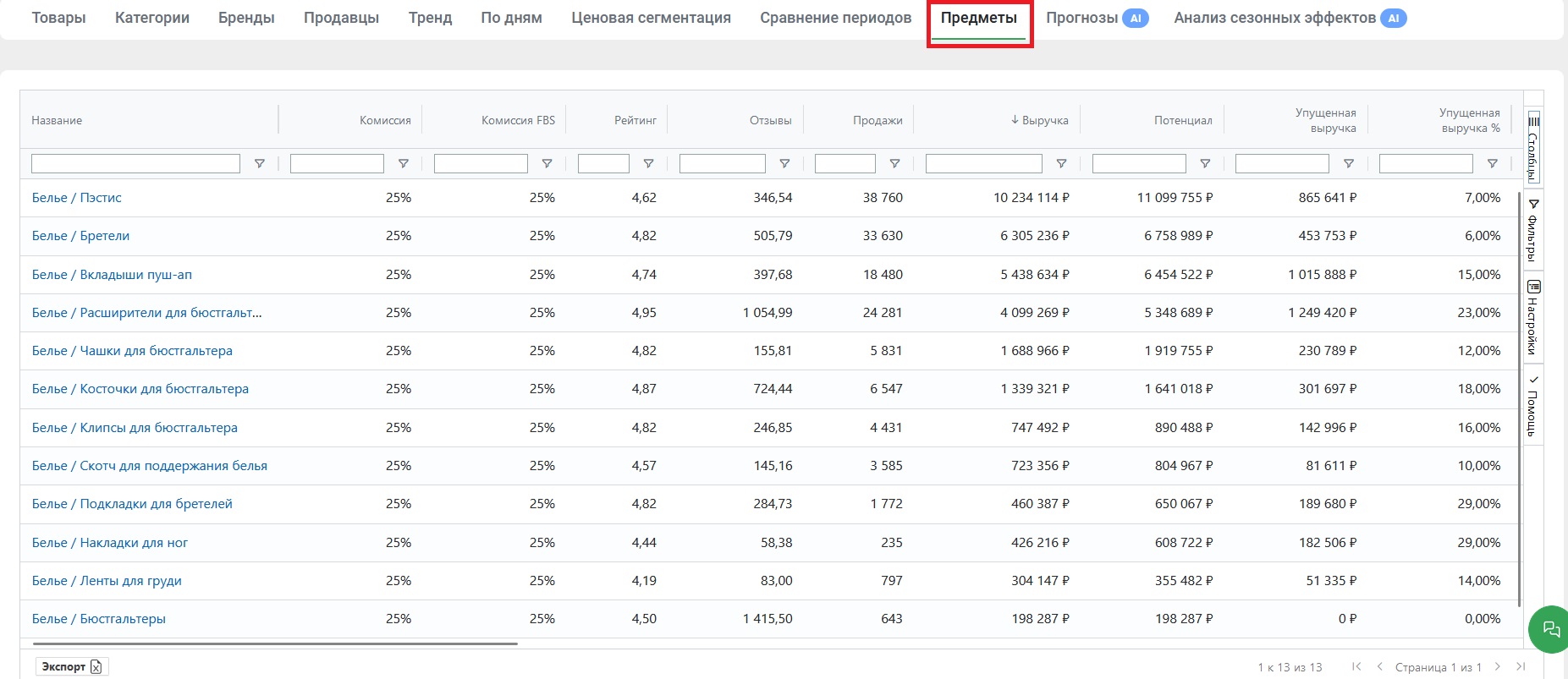Open filter menu for Отзывы column

784,164
